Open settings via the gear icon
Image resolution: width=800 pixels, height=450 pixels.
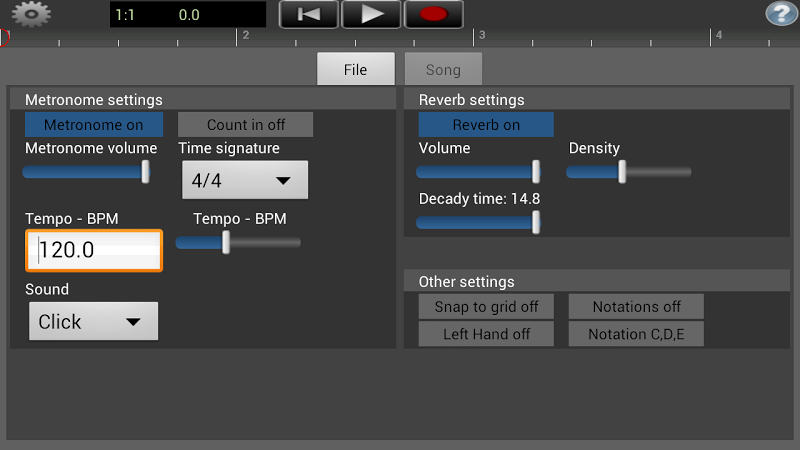coord(32,14)
